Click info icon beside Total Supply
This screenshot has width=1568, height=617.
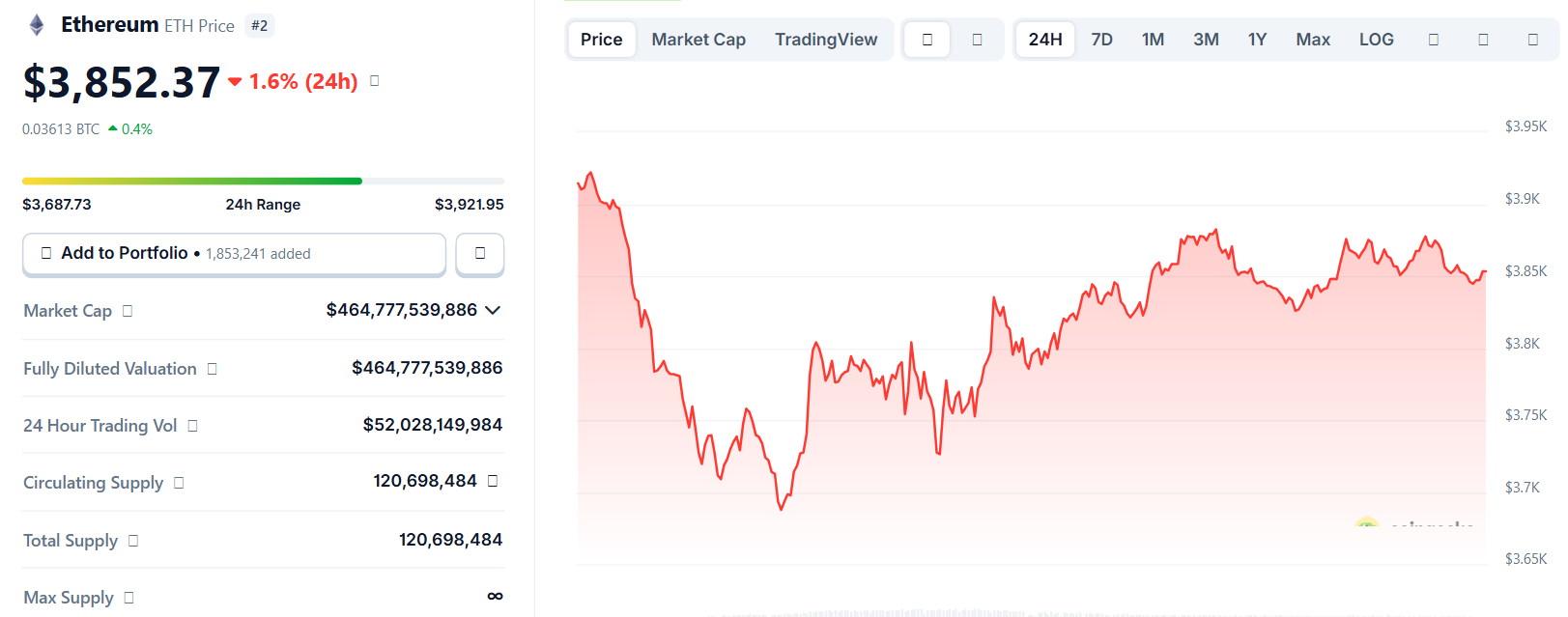133,541
